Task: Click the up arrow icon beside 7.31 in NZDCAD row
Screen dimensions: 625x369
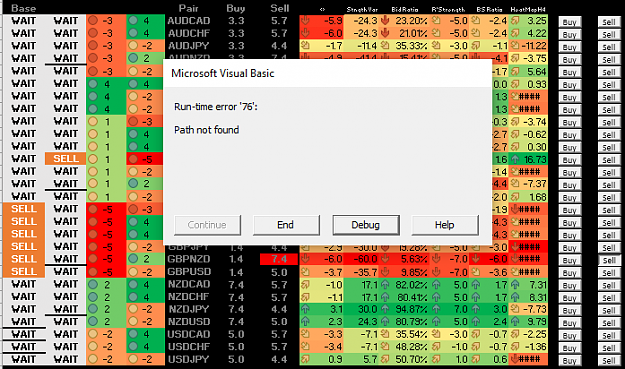Action: (x=515, y=285)
